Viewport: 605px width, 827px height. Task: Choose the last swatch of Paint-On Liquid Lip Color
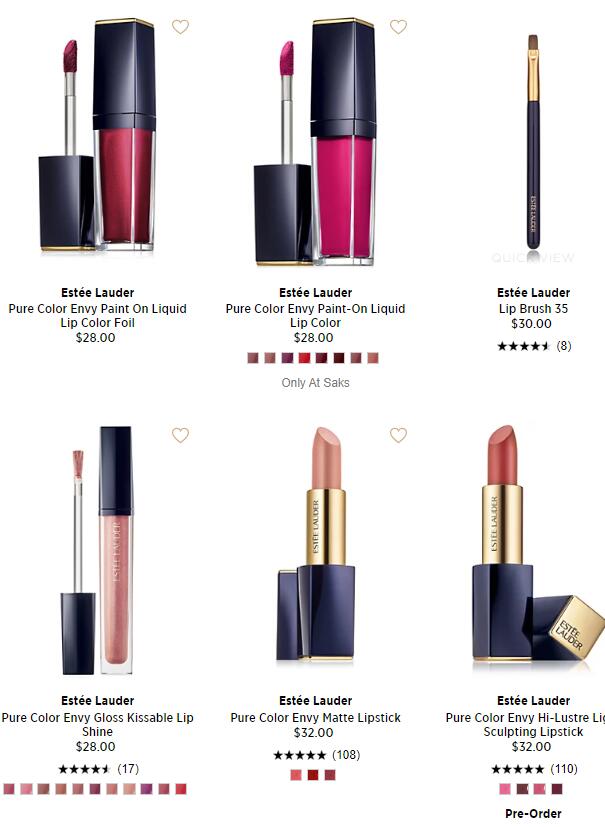click(373, 358)
